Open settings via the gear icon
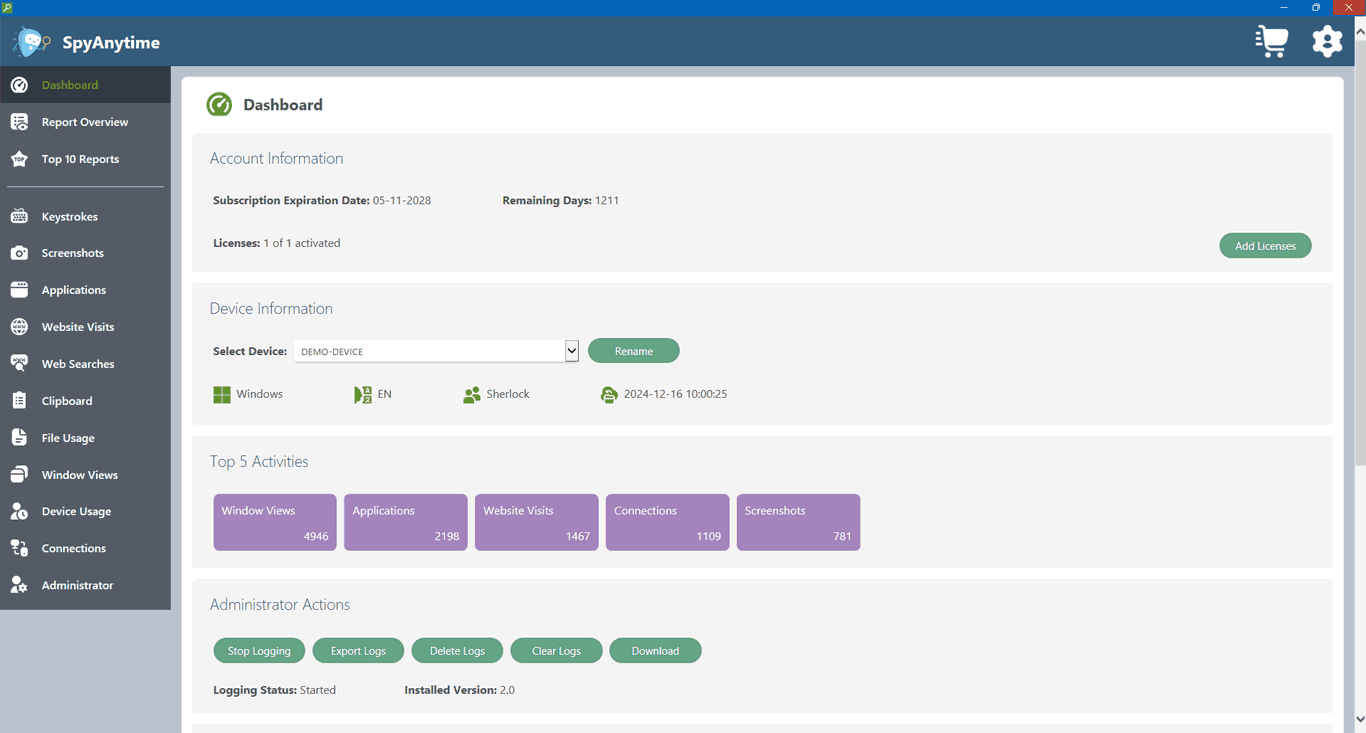Viewport: 1366px width, 733px height. (x=1327, y=41)
